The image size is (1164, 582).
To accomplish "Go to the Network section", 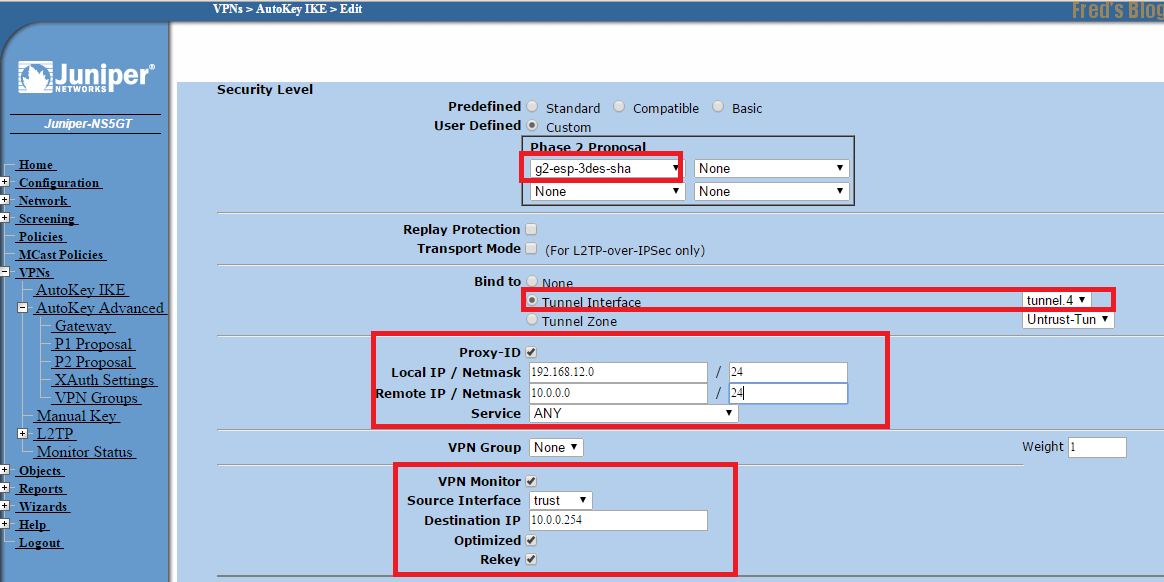I will [x=43, y=200].
